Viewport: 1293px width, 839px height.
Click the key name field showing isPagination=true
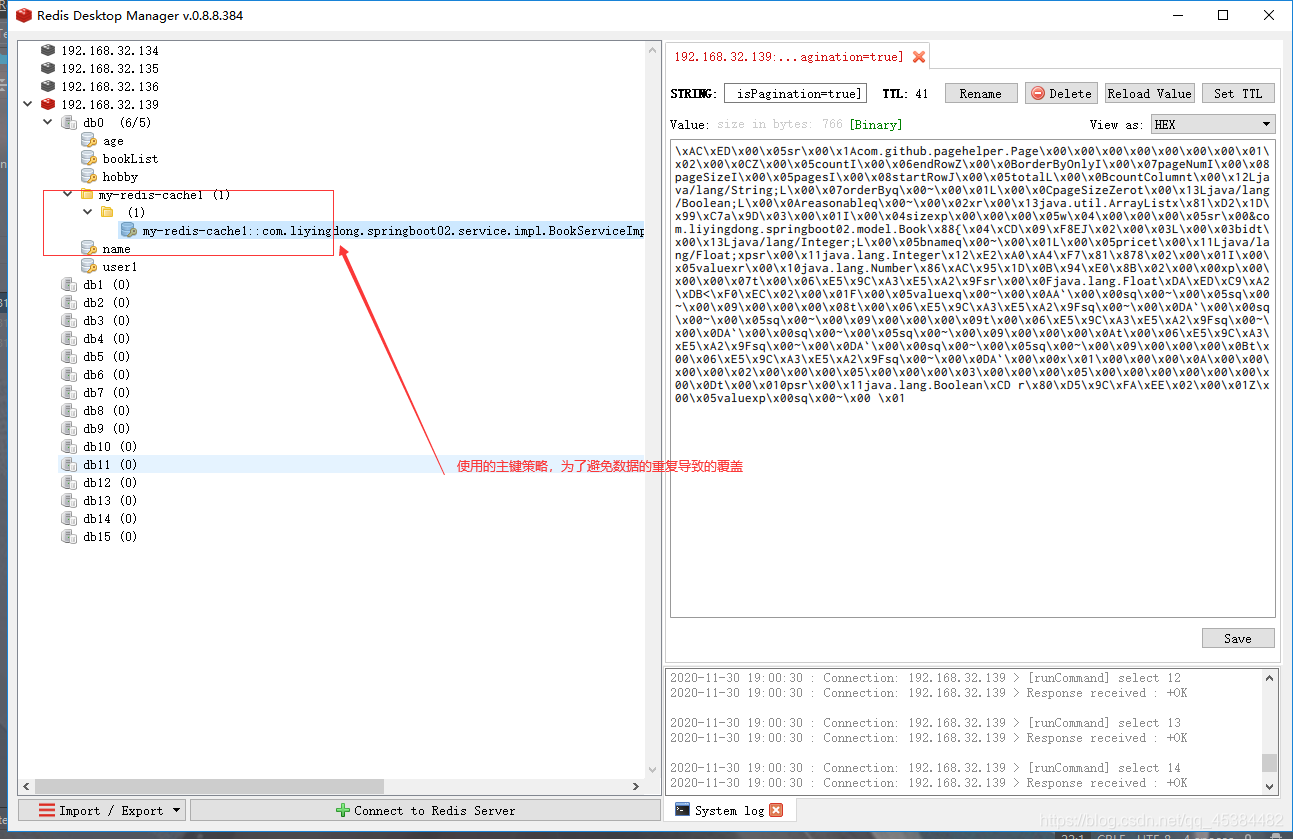coord(795,92)
